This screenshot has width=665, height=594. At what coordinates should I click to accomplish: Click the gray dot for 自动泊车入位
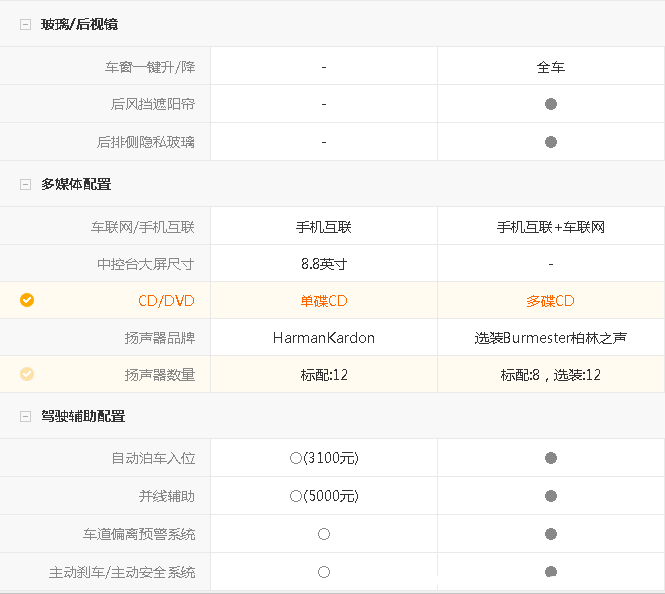(551, 458)
